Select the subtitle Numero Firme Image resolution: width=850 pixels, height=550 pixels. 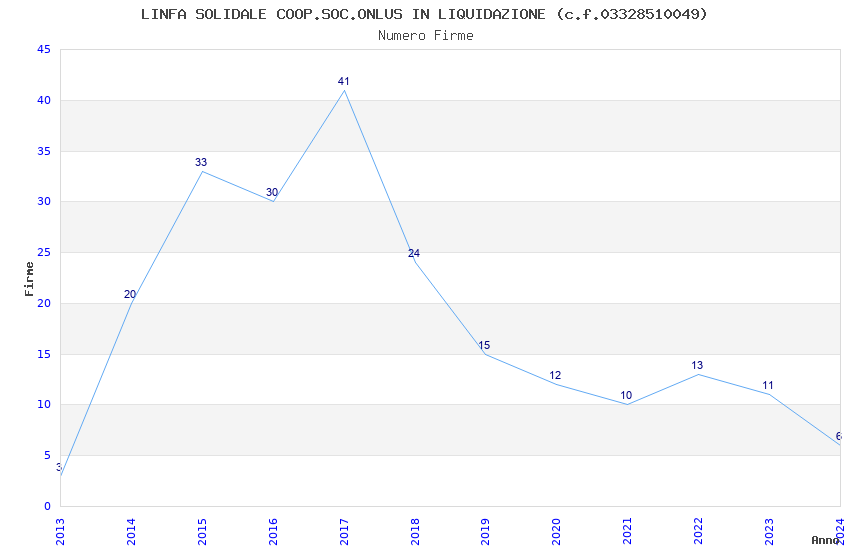(x=426, y=36)
